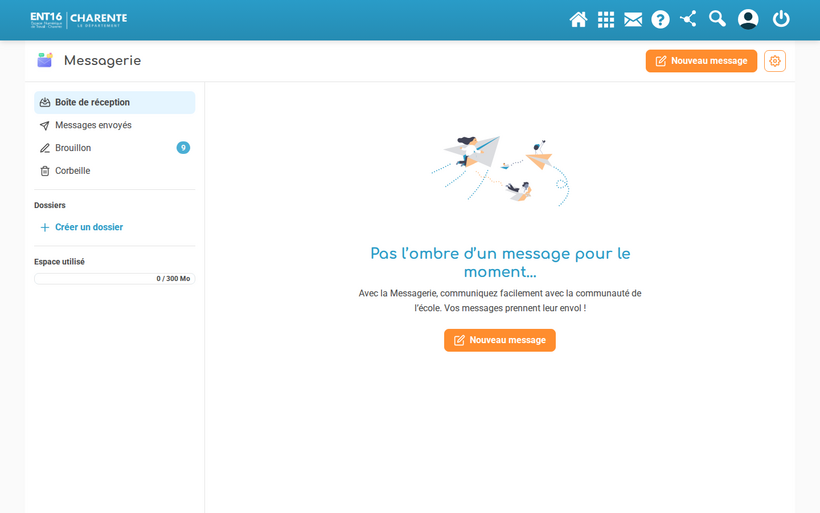Open messaging settings gear button
The height and width of the screenshot is (513, 820).
tap(775, 61)
